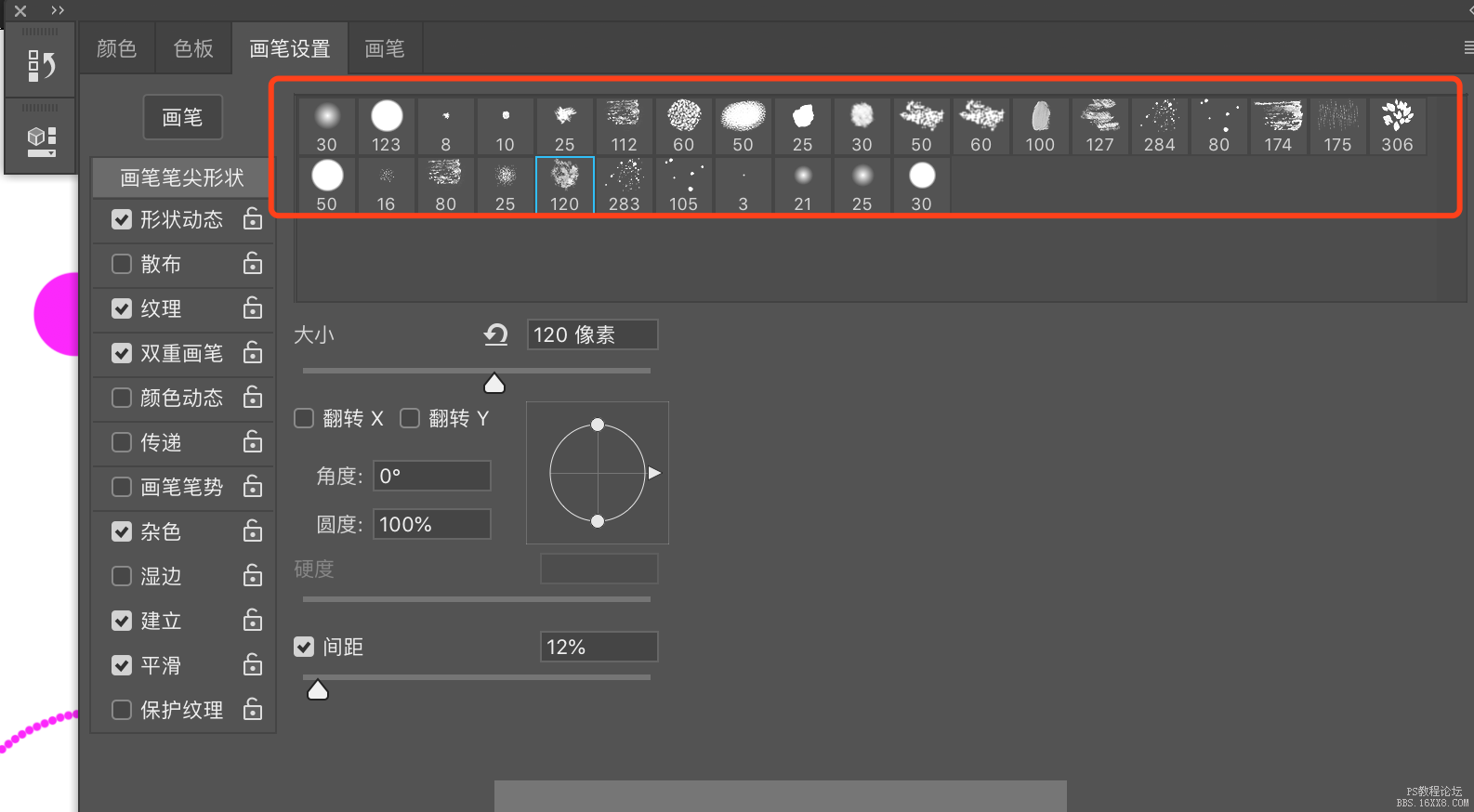
Task: Uncheck the 双重画笔 checkbox
Action: [122, 353]
